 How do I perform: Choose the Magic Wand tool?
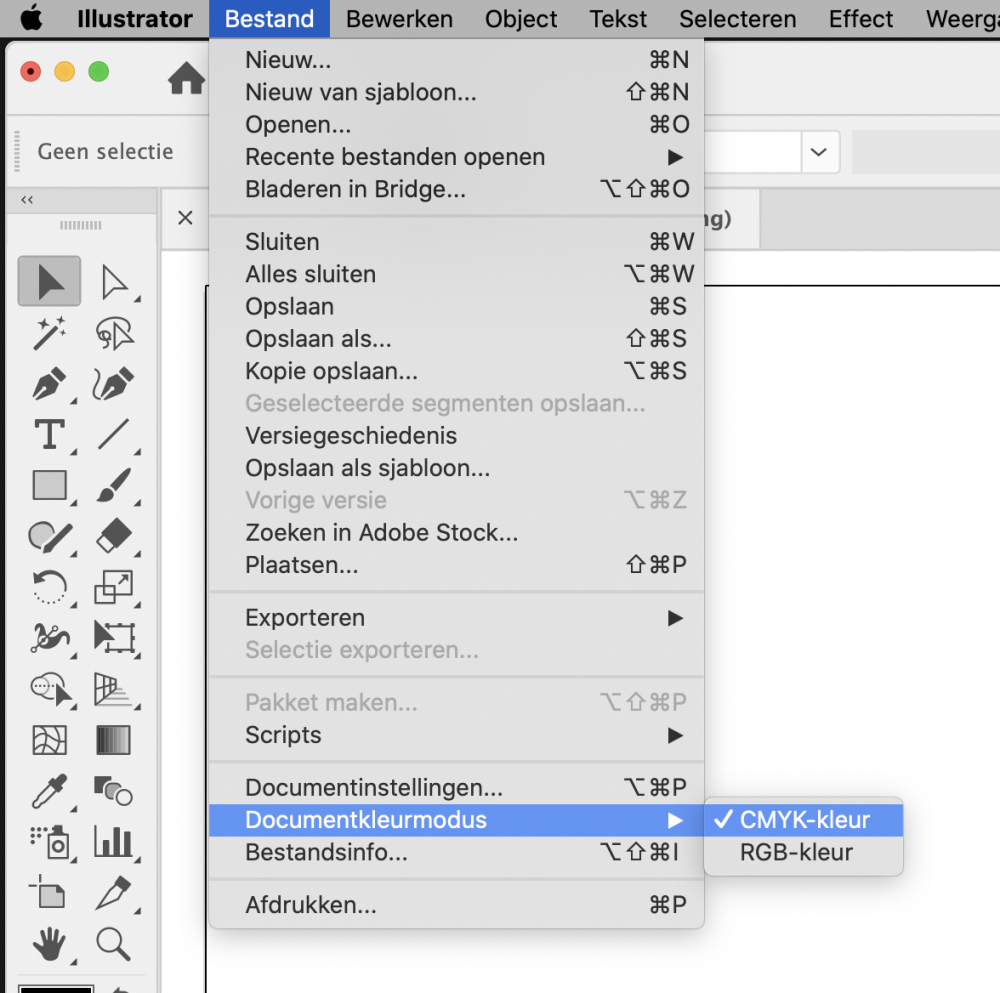(x=49, y=332)
